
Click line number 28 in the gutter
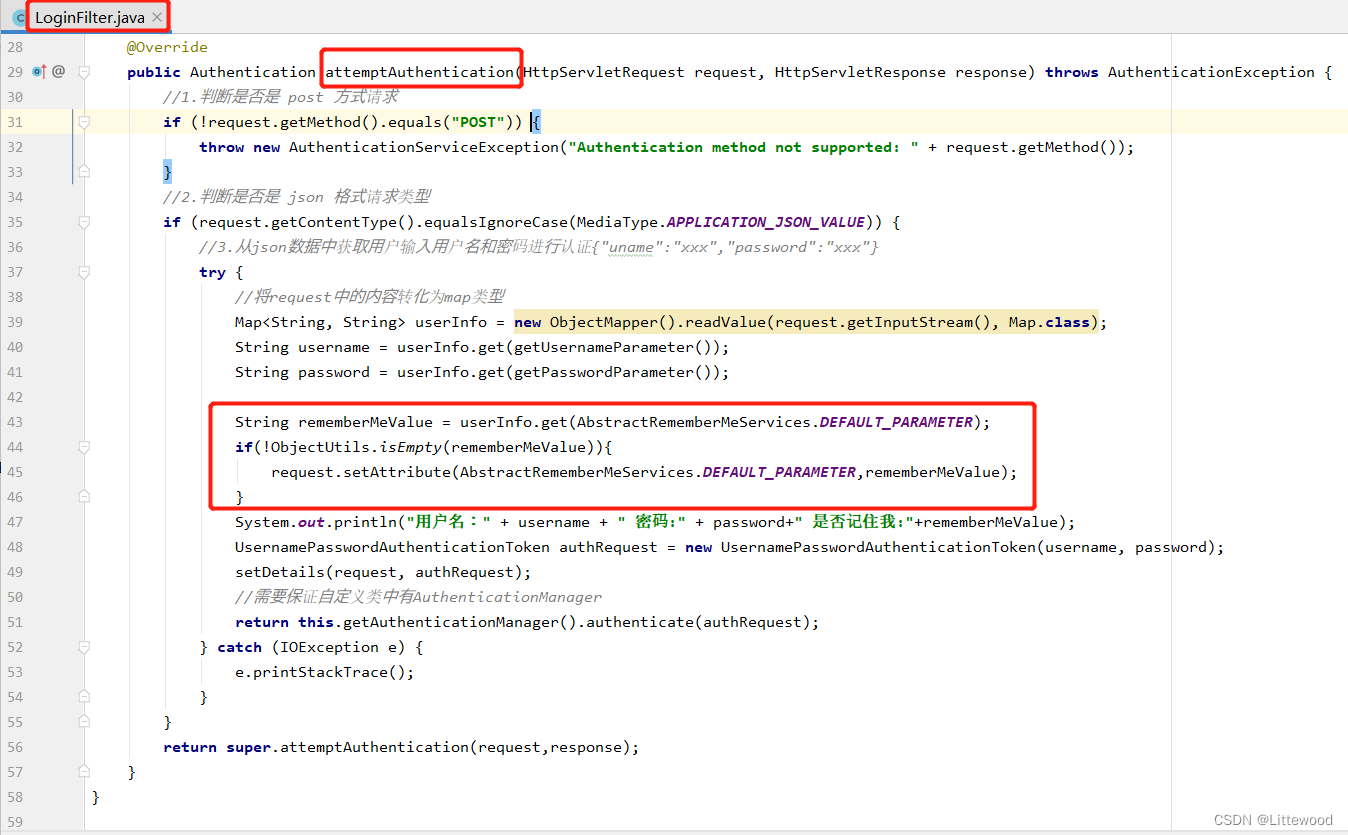pyautogui.click(x=14, y=47)
